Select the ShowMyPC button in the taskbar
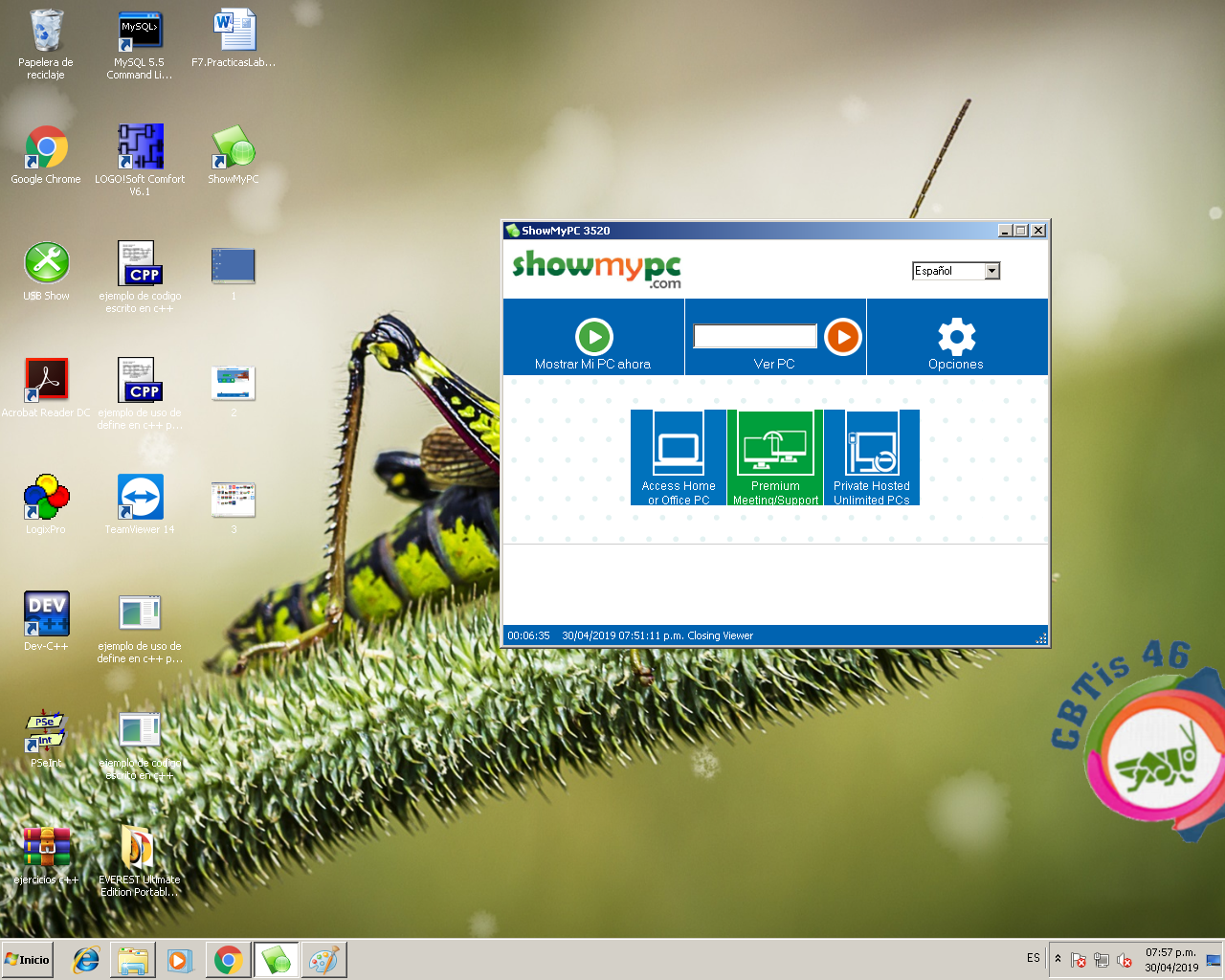This screenshot has width=1225, height=980. (x=277, y=959)
